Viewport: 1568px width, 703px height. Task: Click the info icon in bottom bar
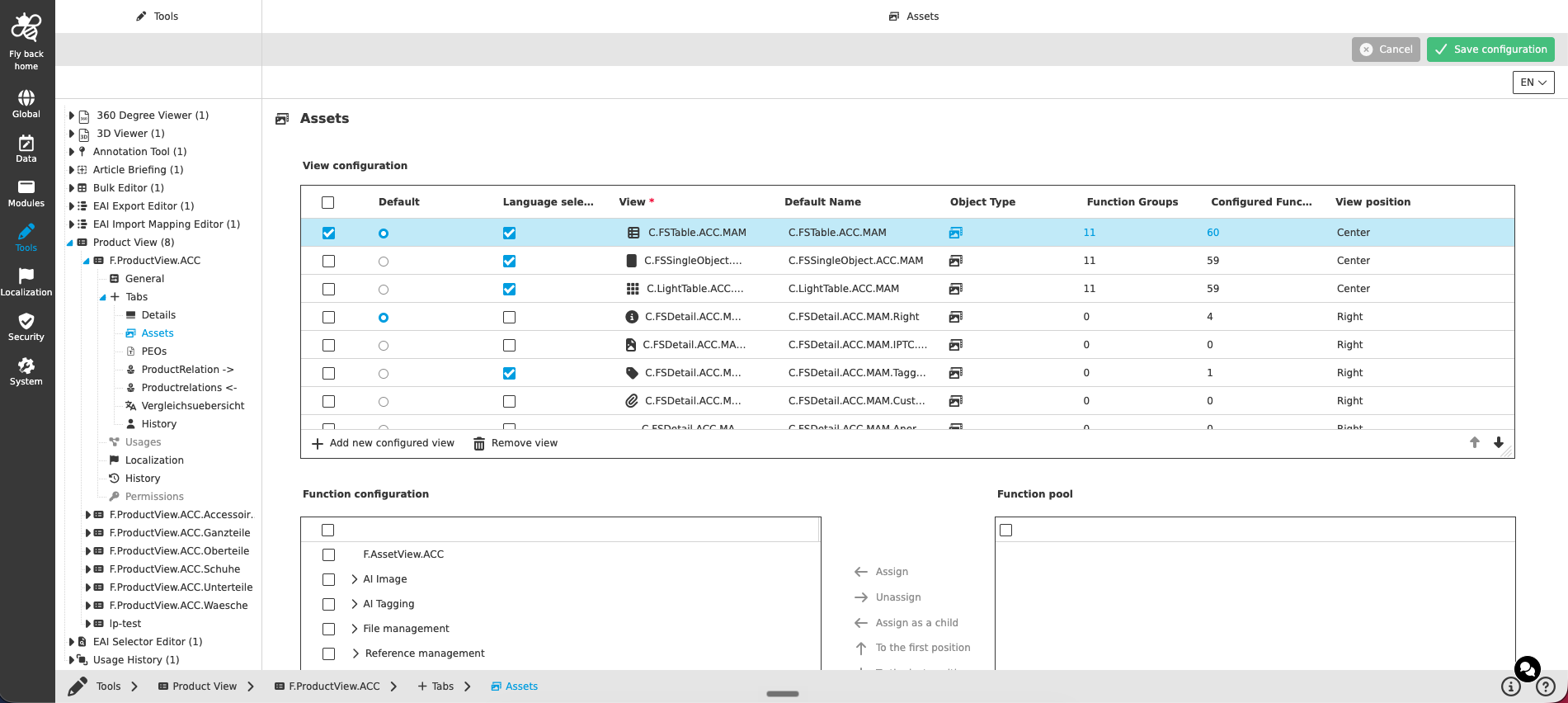pyautogui.click(x=1511, y=686)
